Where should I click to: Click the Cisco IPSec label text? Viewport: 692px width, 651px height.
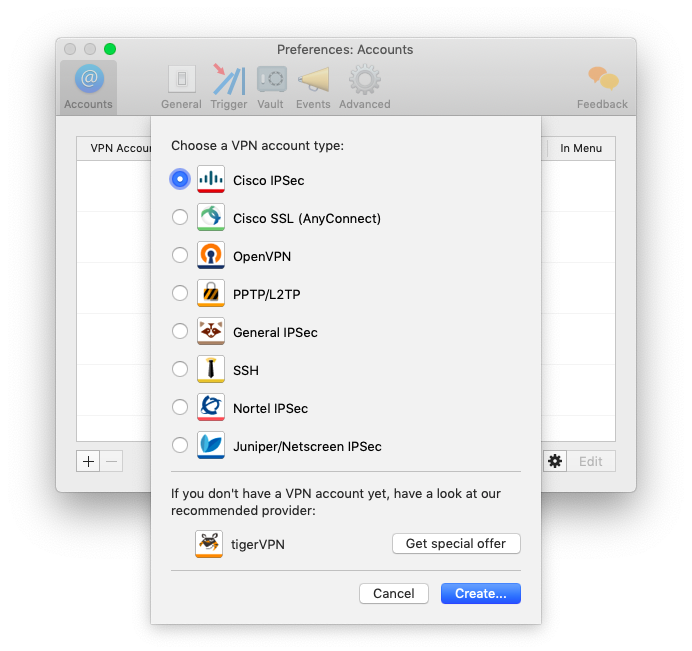(x=269, y=181)
